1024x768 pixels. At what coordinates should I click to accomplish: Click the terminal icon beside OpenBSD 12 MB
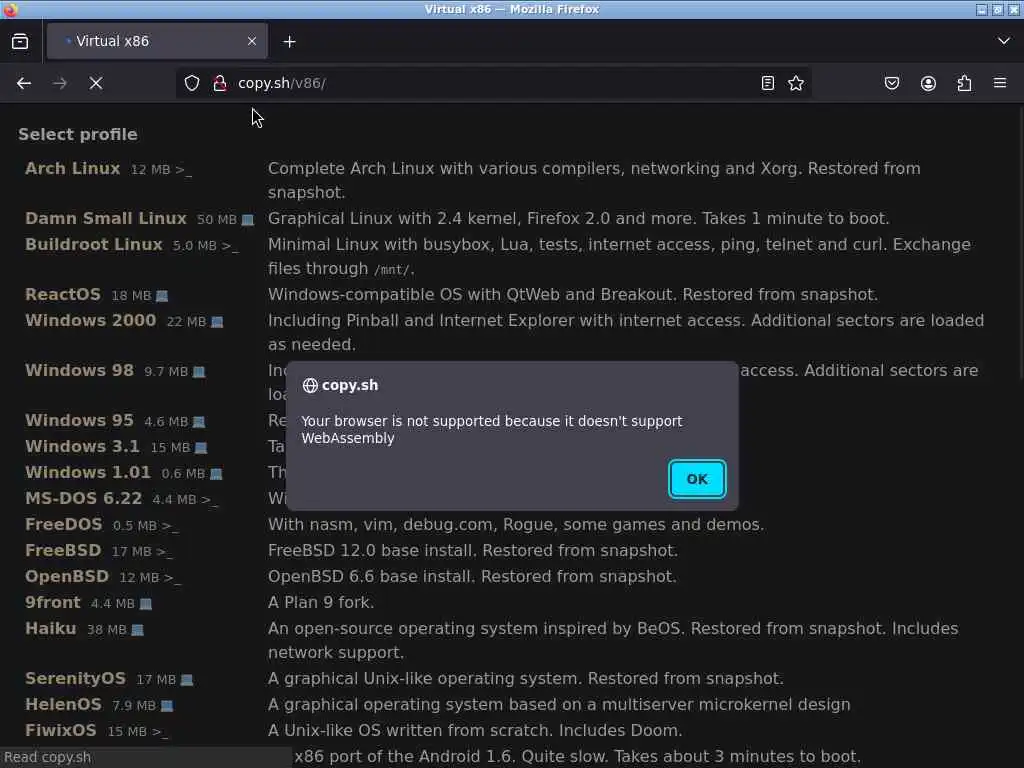pos(172,578)
